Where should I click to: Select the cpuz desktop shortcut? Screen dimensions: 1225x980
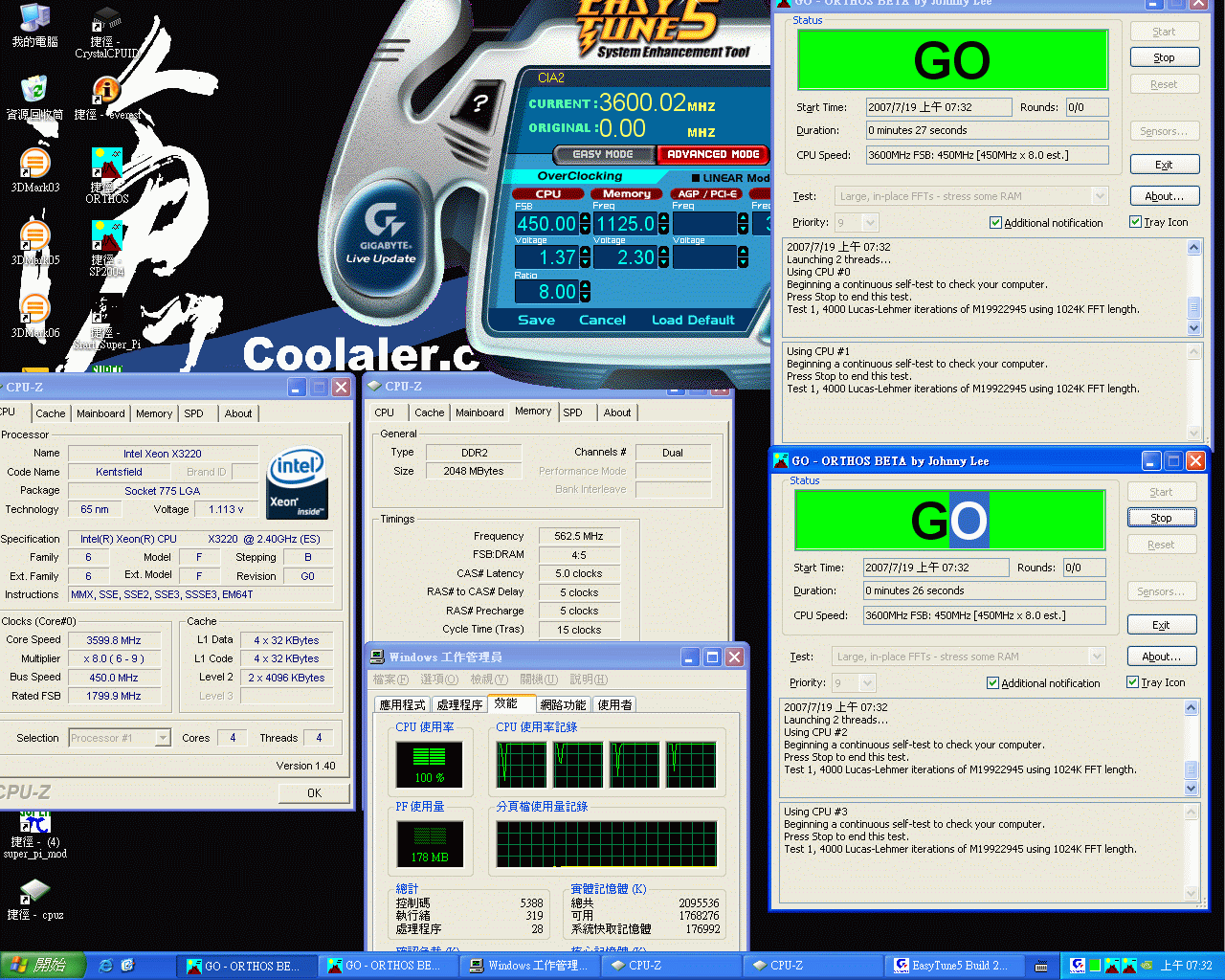point(34,900)
